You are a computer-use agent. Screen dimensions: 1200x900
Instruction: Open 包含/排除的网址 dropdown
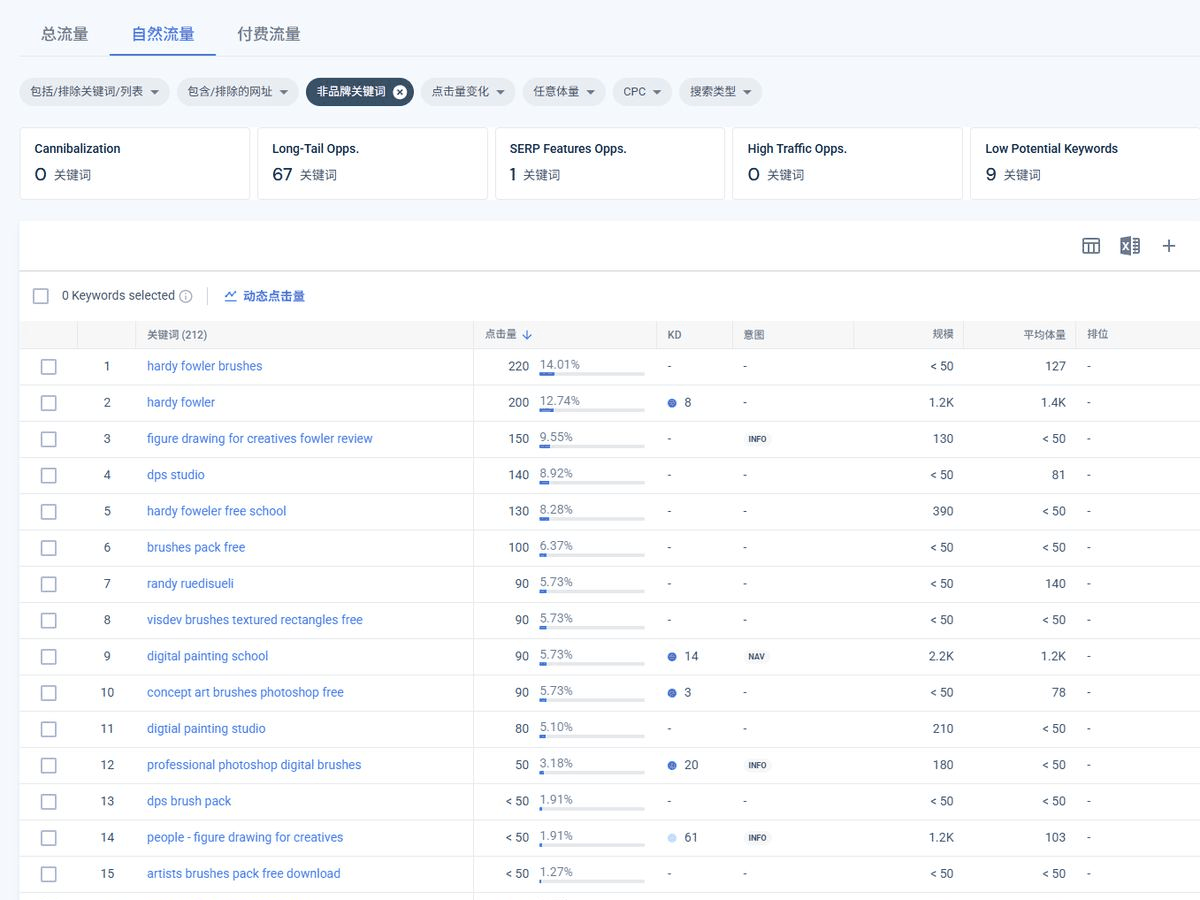[238, 92]
